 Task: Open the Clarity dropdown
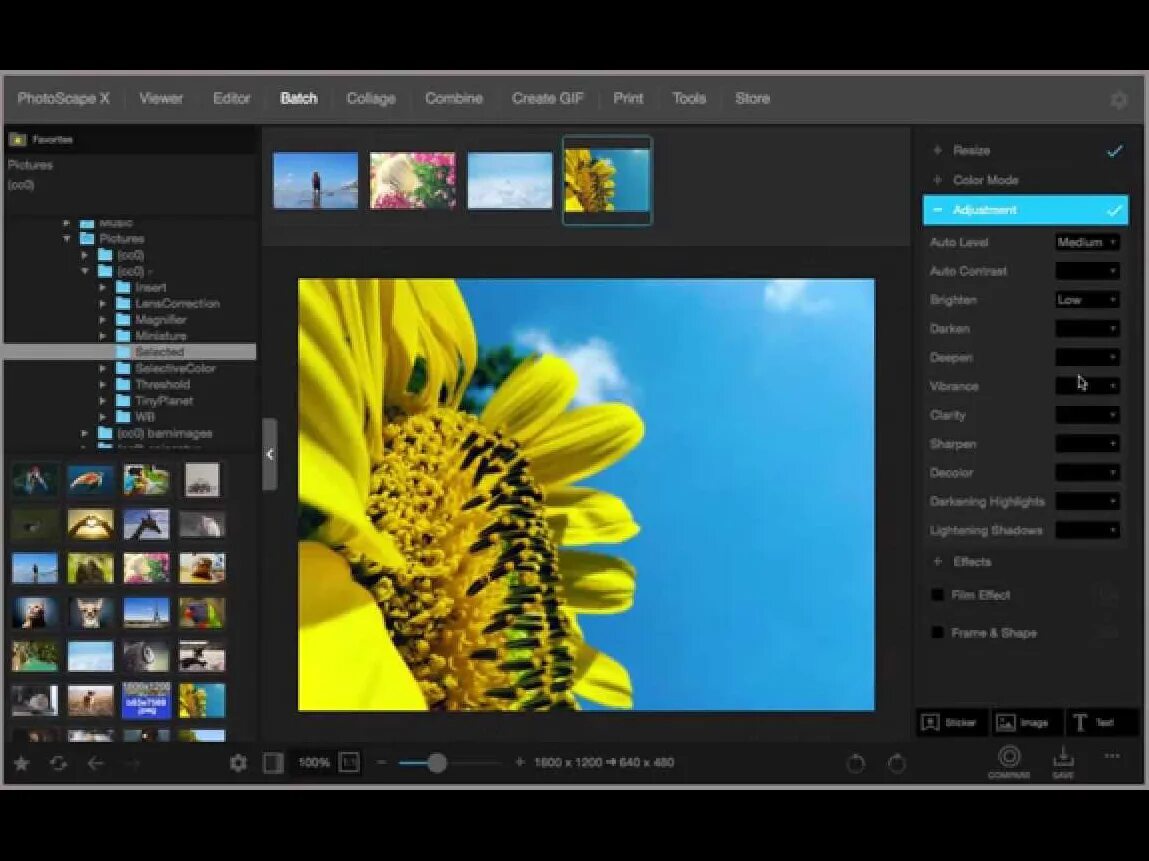coord(1087,415)
